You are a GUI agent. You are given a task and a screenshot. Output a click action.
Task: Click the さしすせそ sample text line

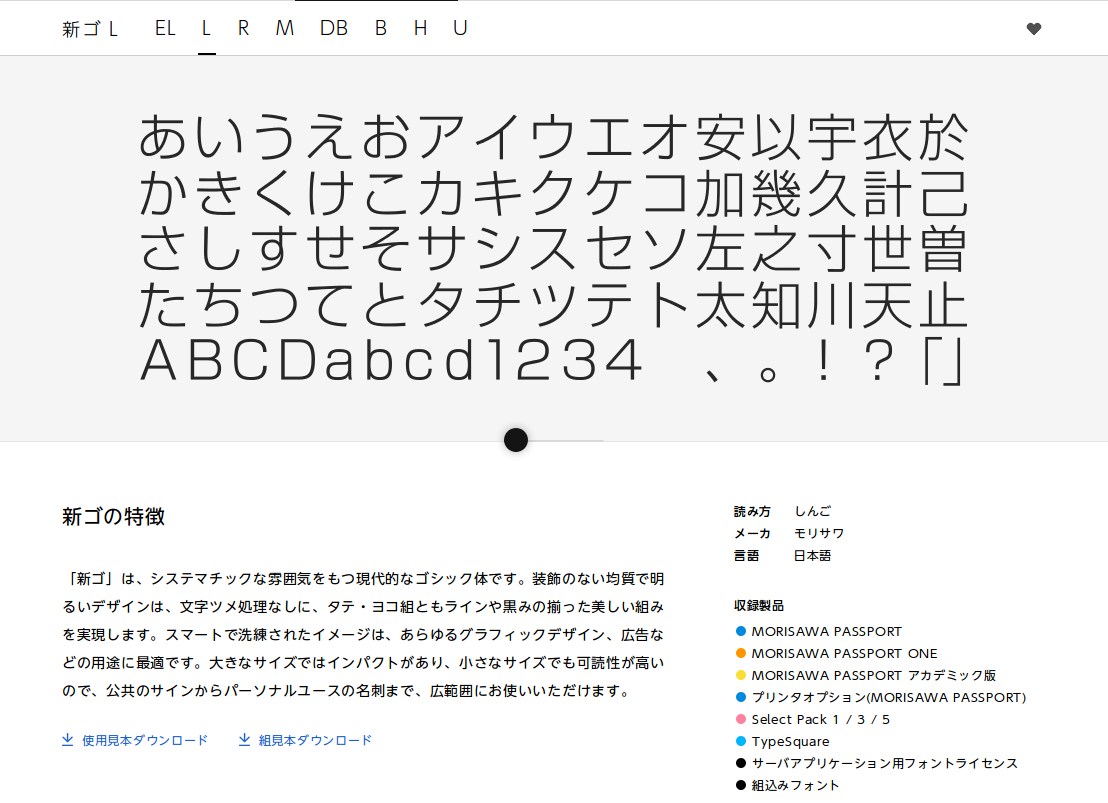[x=553, y=248]
